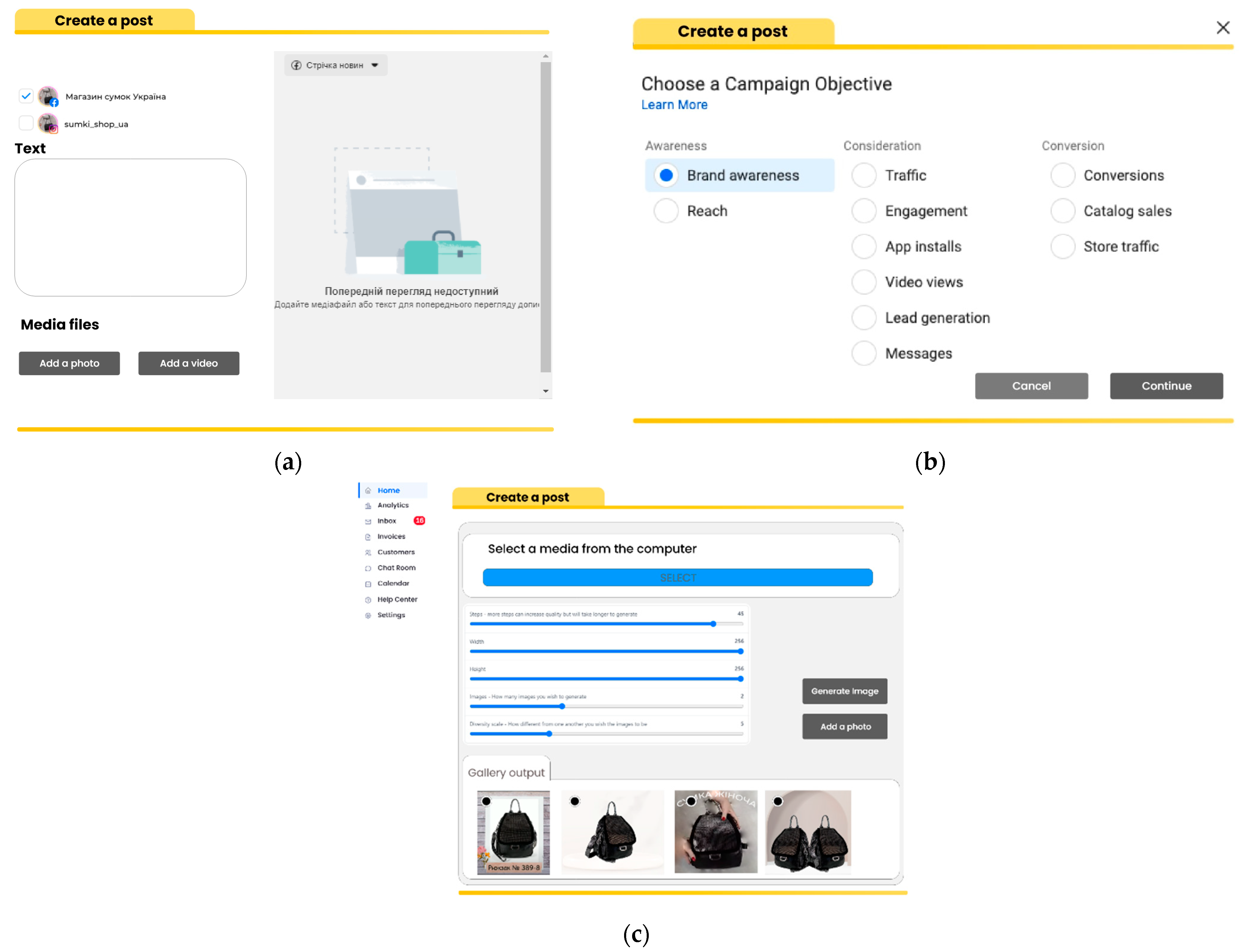This screenshot has height=952, width=1247.
Task: Click the Invoices document icon
Action: (368, 537)
